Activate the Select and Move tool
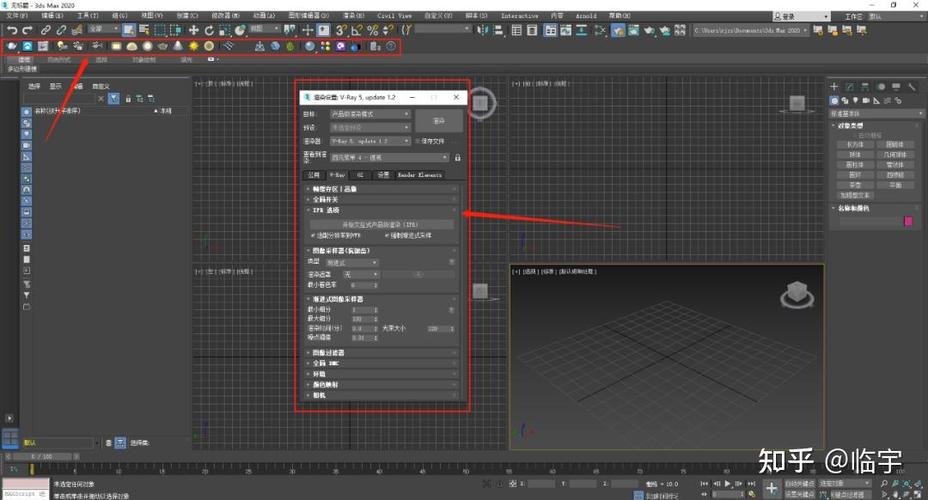The image size is (928, 500). point(194,30)
